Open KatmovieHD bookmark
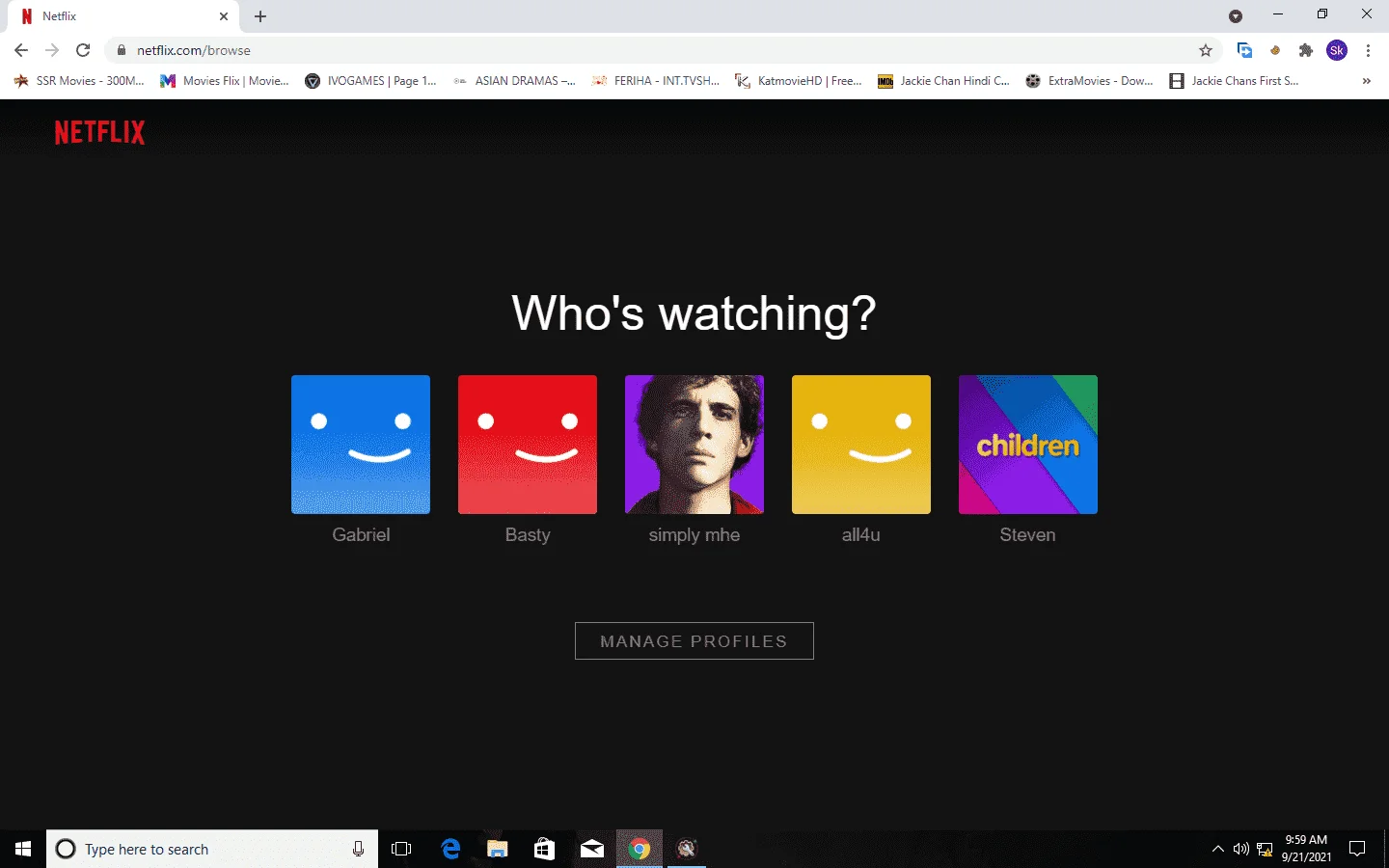The height and width of the screenshot is (868, 1389). 799,81
